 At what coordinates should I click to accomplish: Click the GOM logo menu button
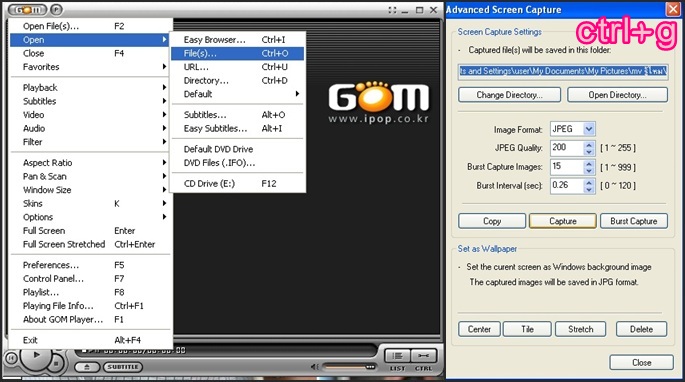pos(27,10)
